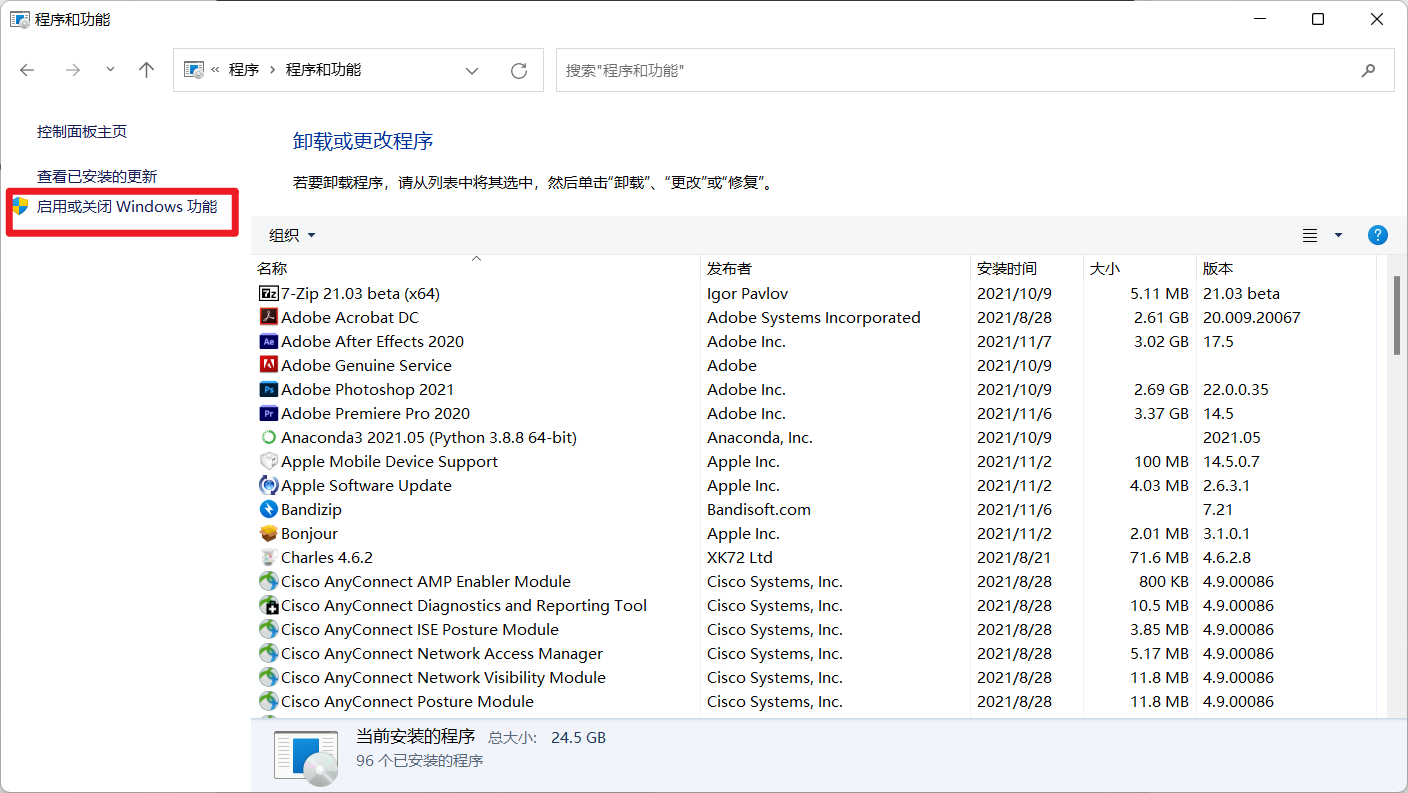Click version value 20.009.20067
Viewport: 1408px width, 793px height.
[x=1252, y=318]
